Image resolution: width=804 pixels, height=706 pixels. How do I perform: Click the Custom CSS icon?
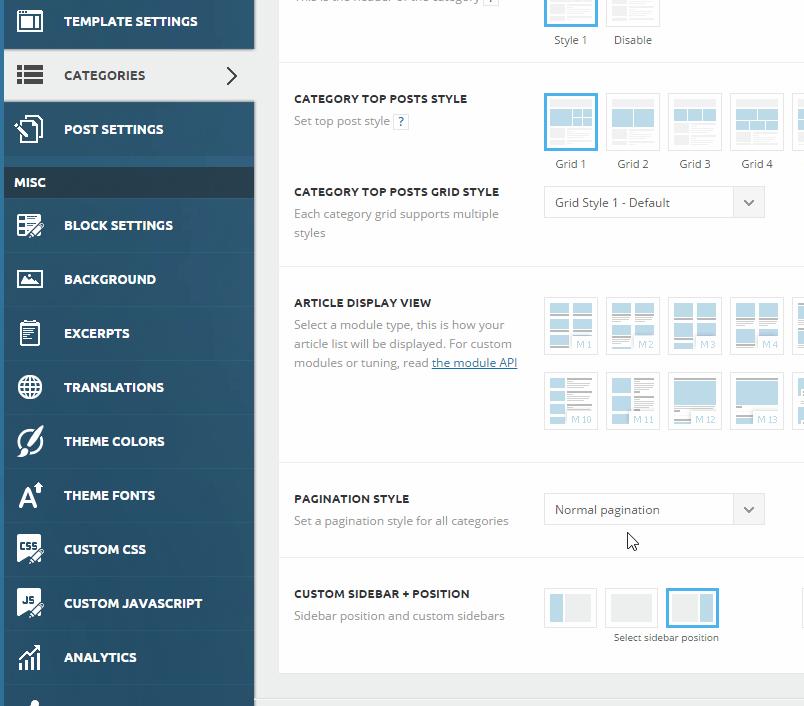(x=30, y=549)
